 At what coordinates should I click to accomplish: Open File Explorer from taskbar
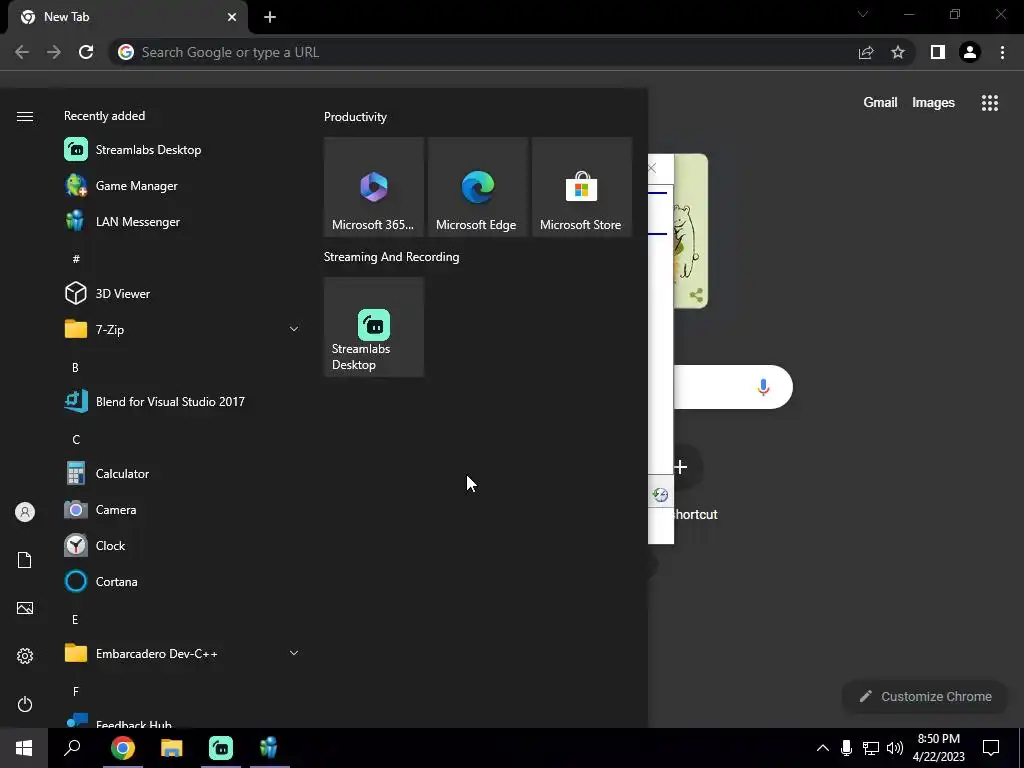[x=172, y=748]
